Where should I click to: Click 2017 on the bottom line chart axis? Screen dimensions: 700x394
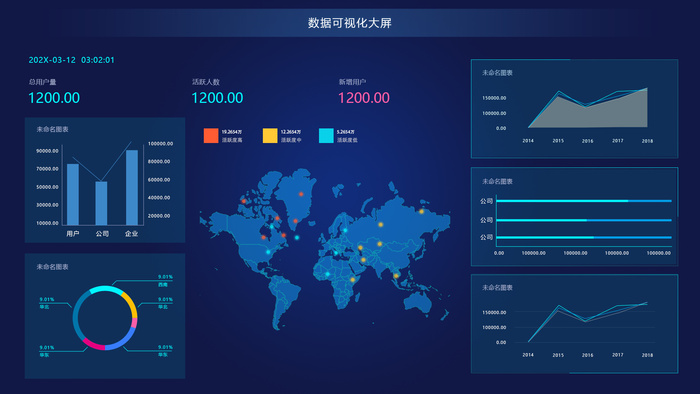pyautogui.click(x=617, y=355)
